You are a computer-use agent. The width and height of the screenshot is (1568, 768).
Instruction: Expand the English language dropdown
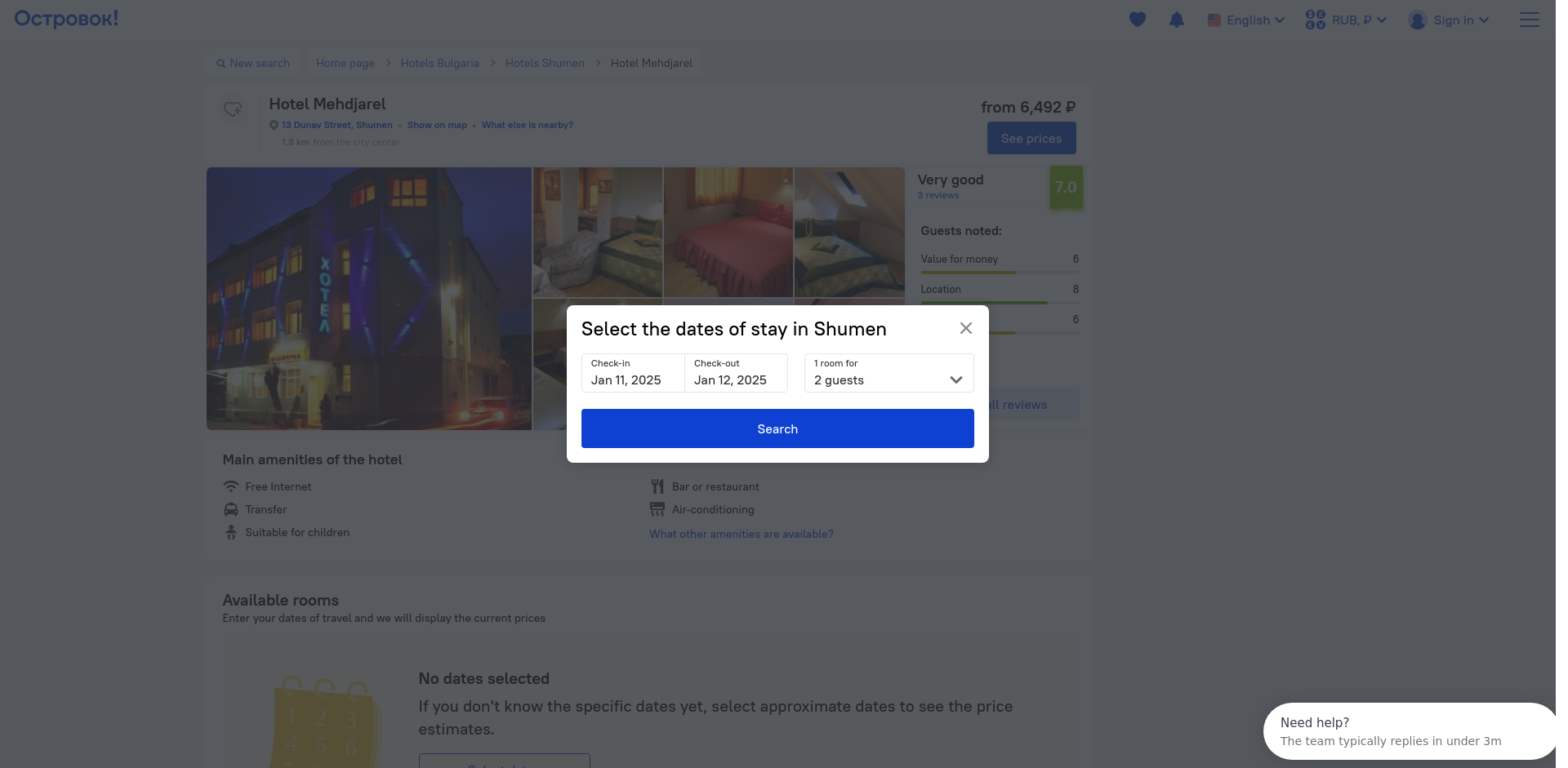(x=1246, y=20)
